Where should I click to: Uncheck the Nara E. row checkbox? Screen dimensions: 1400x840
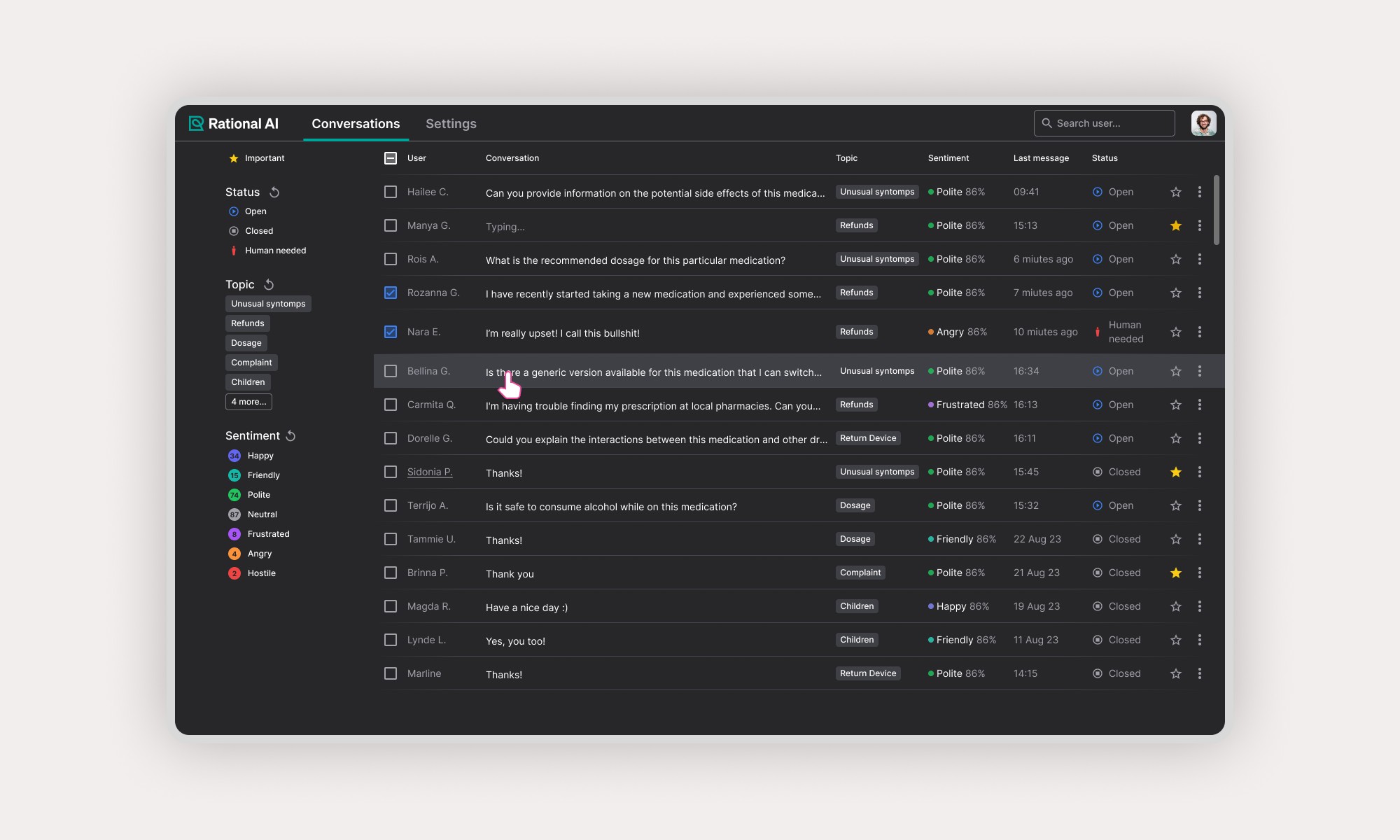tap(391, 332)
